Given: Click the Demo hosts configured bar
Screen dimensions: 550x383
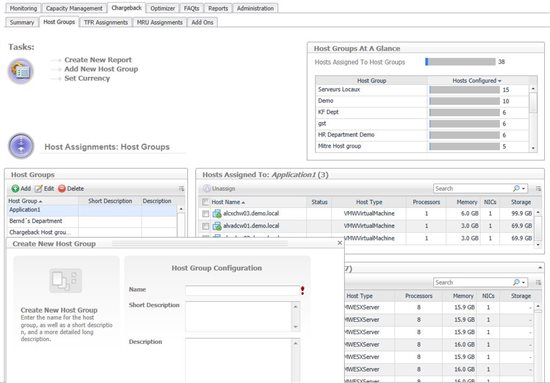Looking at the screenshot, I should 464,101.
